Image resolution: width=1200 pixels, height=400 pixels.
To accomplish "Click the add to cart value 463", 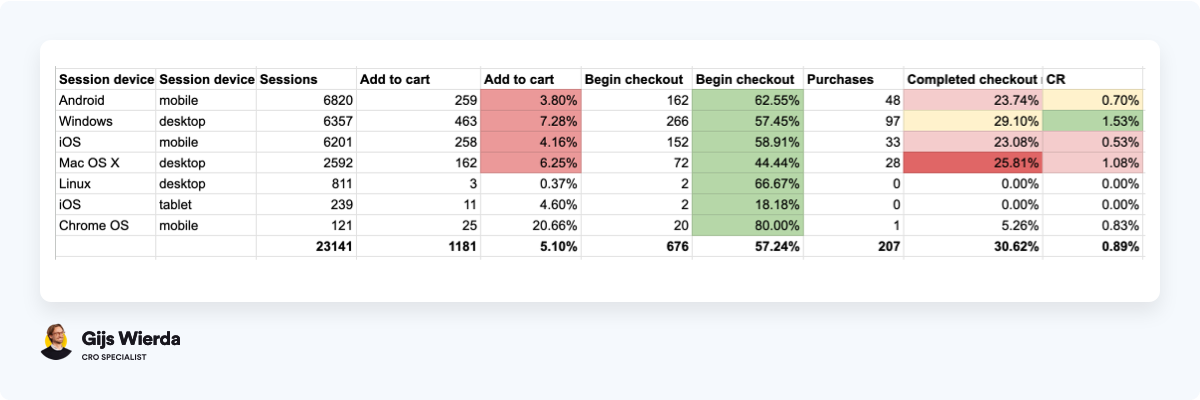I will click(419, 121).
